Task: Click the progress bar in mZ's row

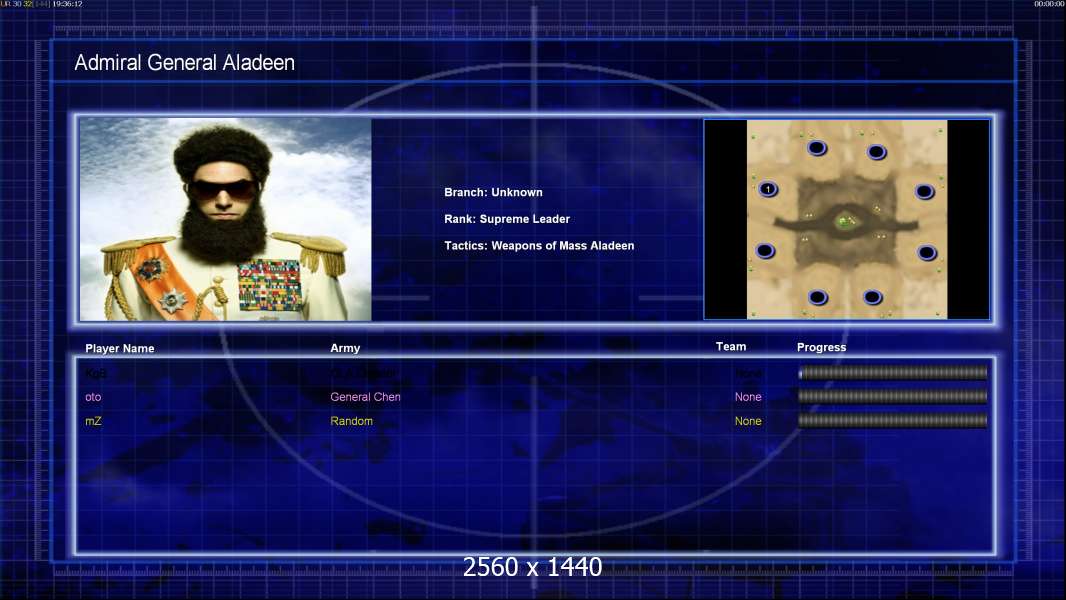Action: (x=893, y=421)
